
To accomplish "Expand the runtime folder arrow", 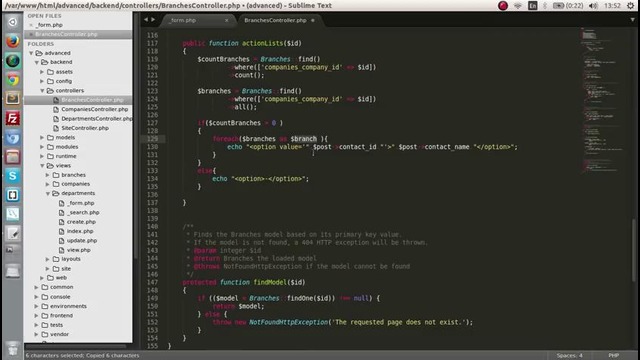I will pos(42,156).
